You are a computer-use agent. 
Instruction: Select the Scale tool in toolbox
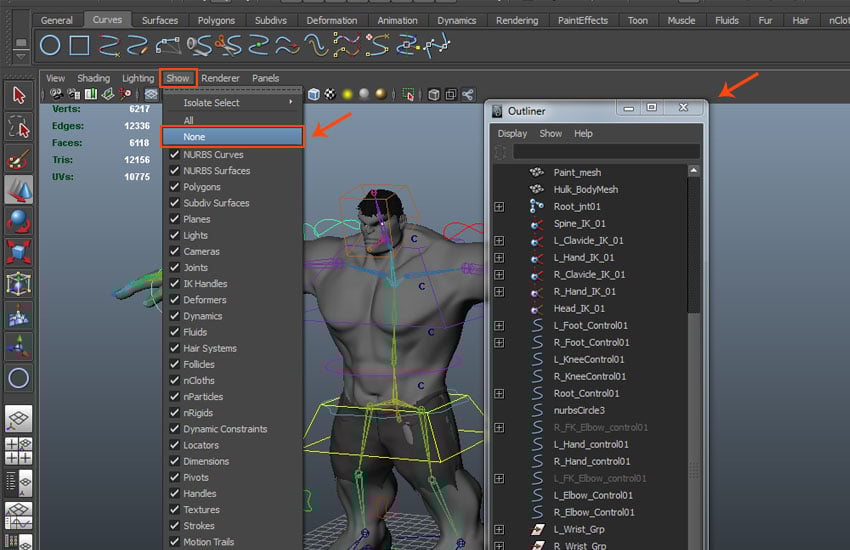[x=18, y=252]
